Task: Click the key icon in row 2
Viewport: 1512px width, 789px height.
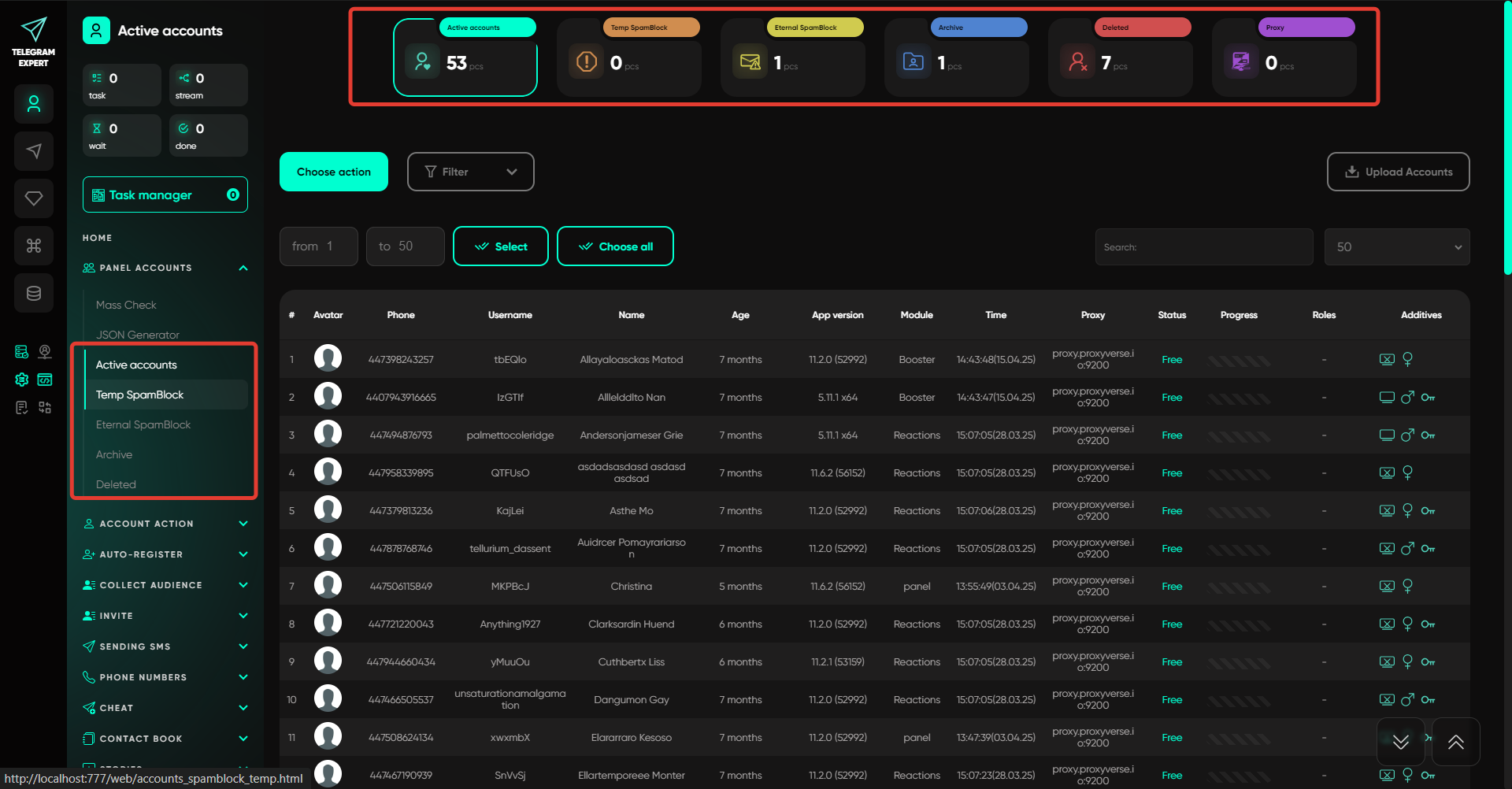Action: click(x=1428, y=398)
